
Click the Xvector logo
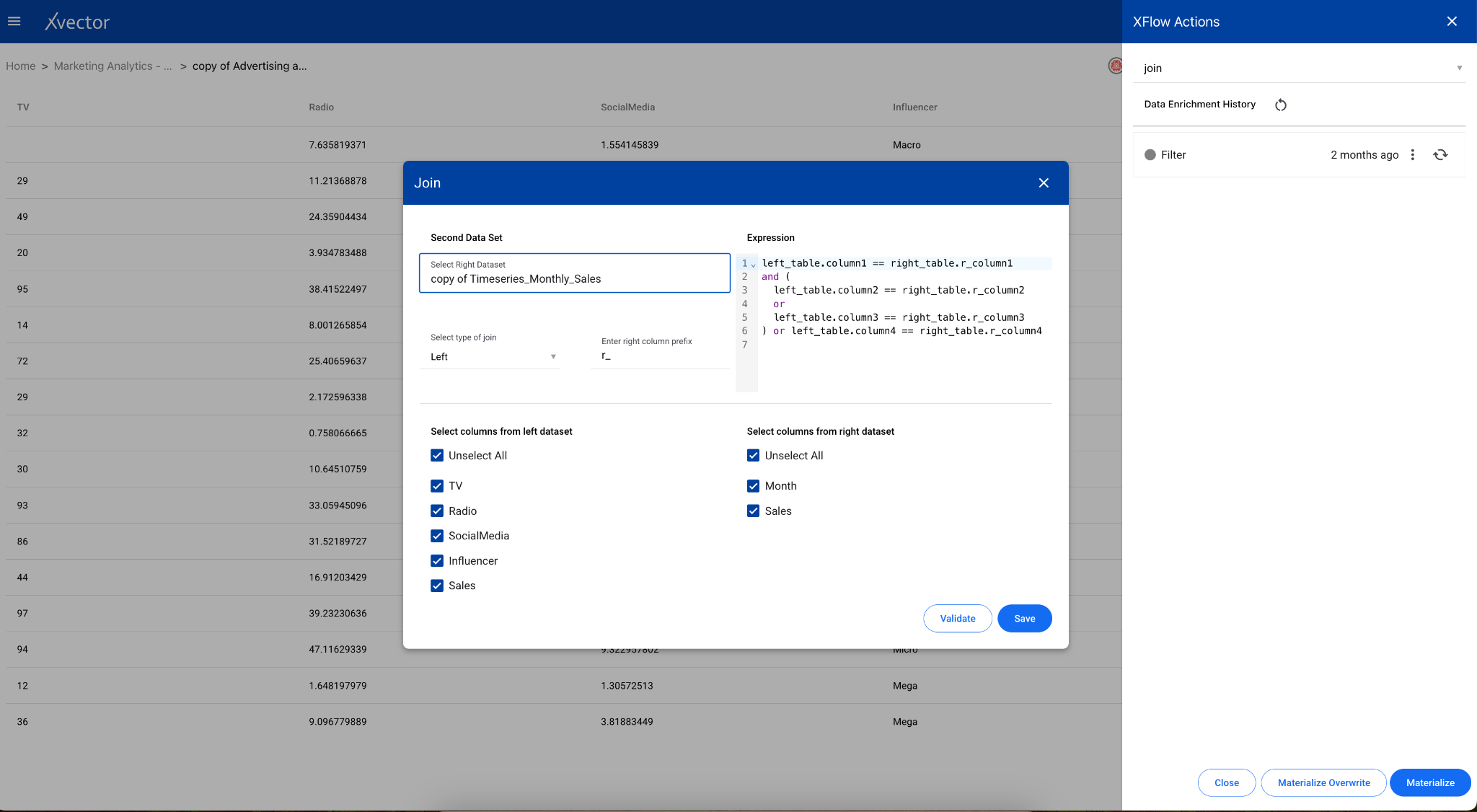click(x=77, y=22)
